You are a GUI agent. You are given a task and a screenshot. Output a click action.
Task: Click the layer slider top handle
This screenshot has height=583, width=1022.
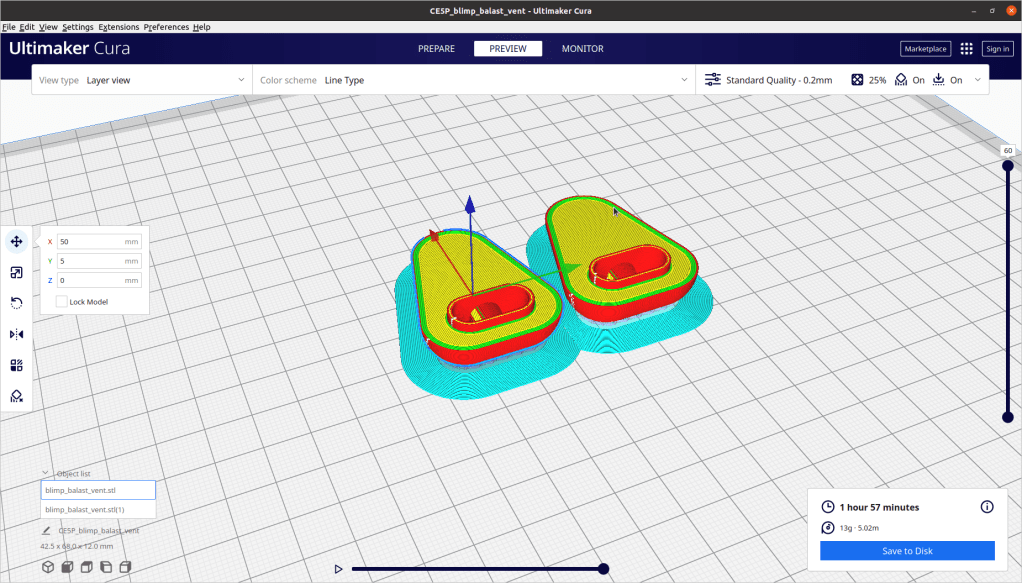1007,166
